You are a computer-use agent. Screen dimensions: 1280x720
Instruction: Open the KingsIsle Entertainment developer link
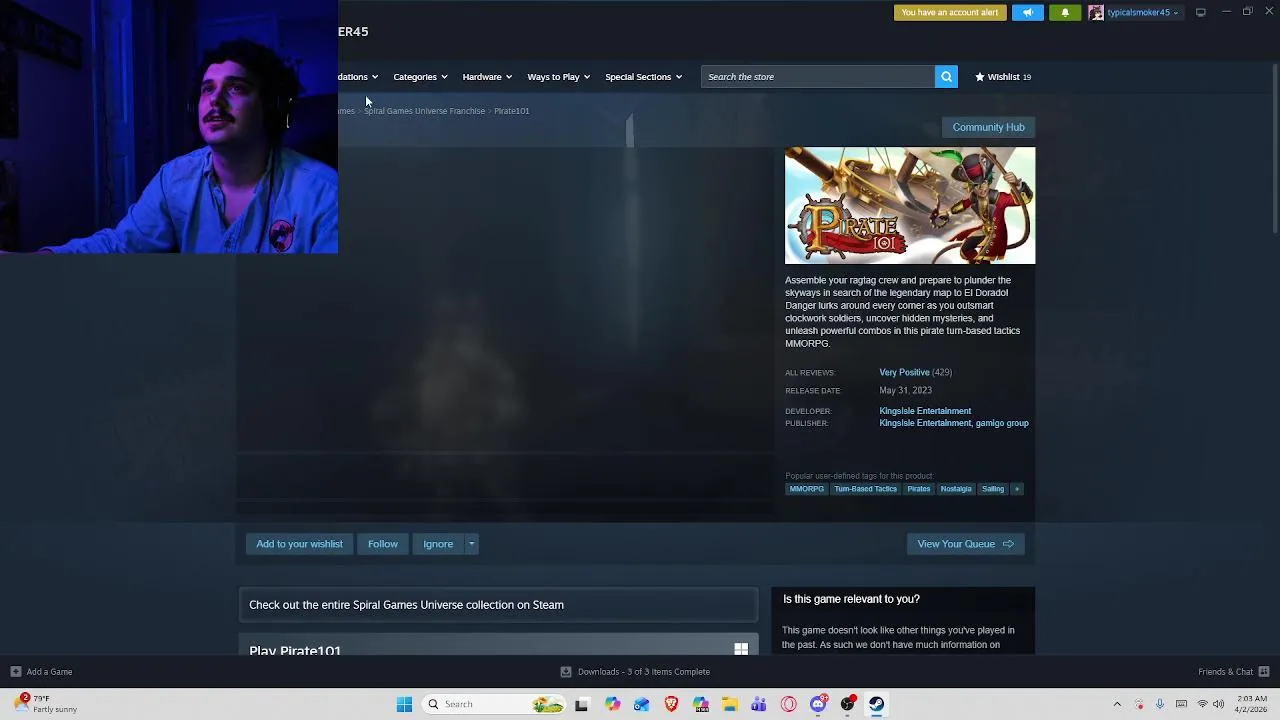[925, 411]
